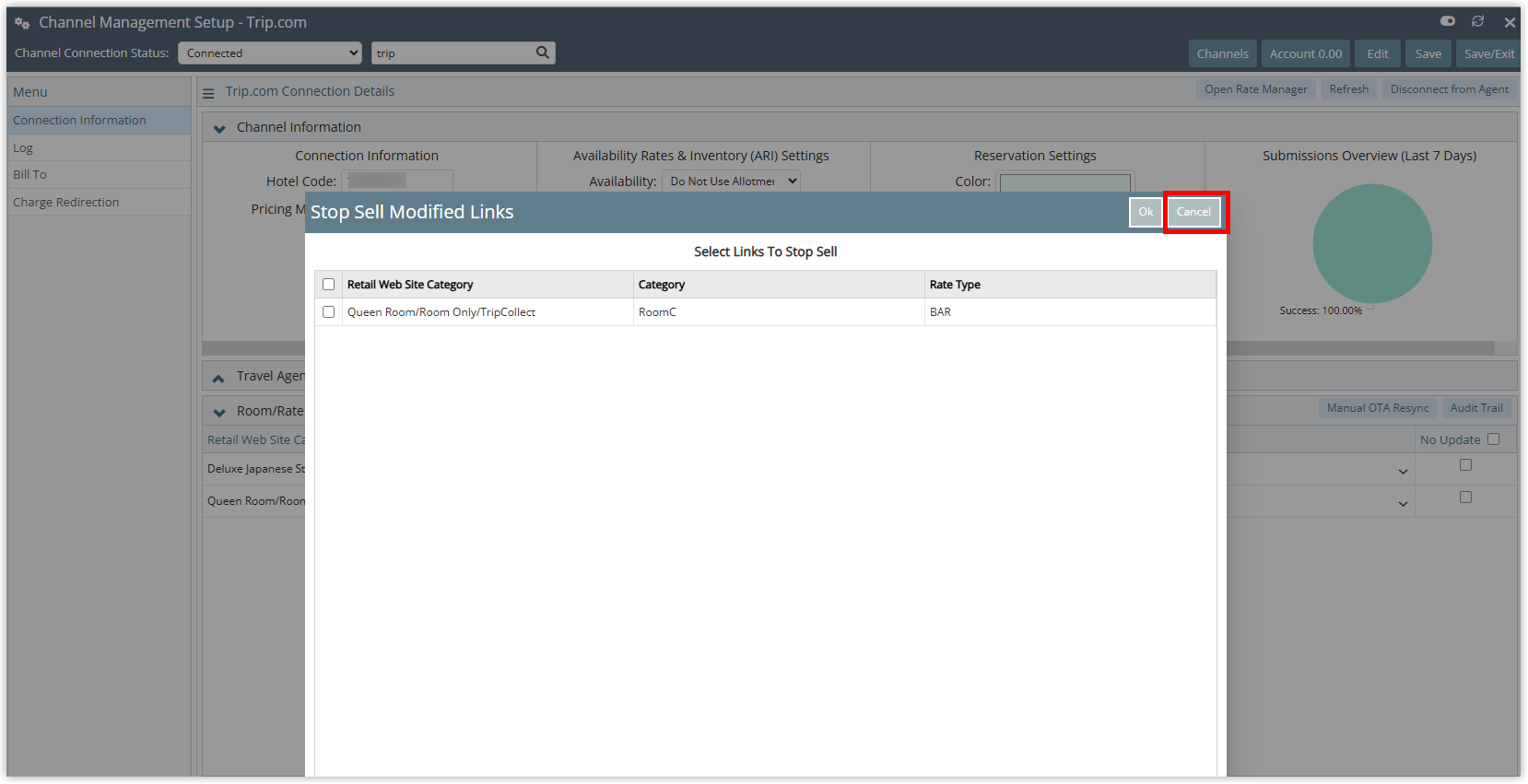Click Disconnect from Agent
This screenshot has height=784, width=1528.
1449,89
